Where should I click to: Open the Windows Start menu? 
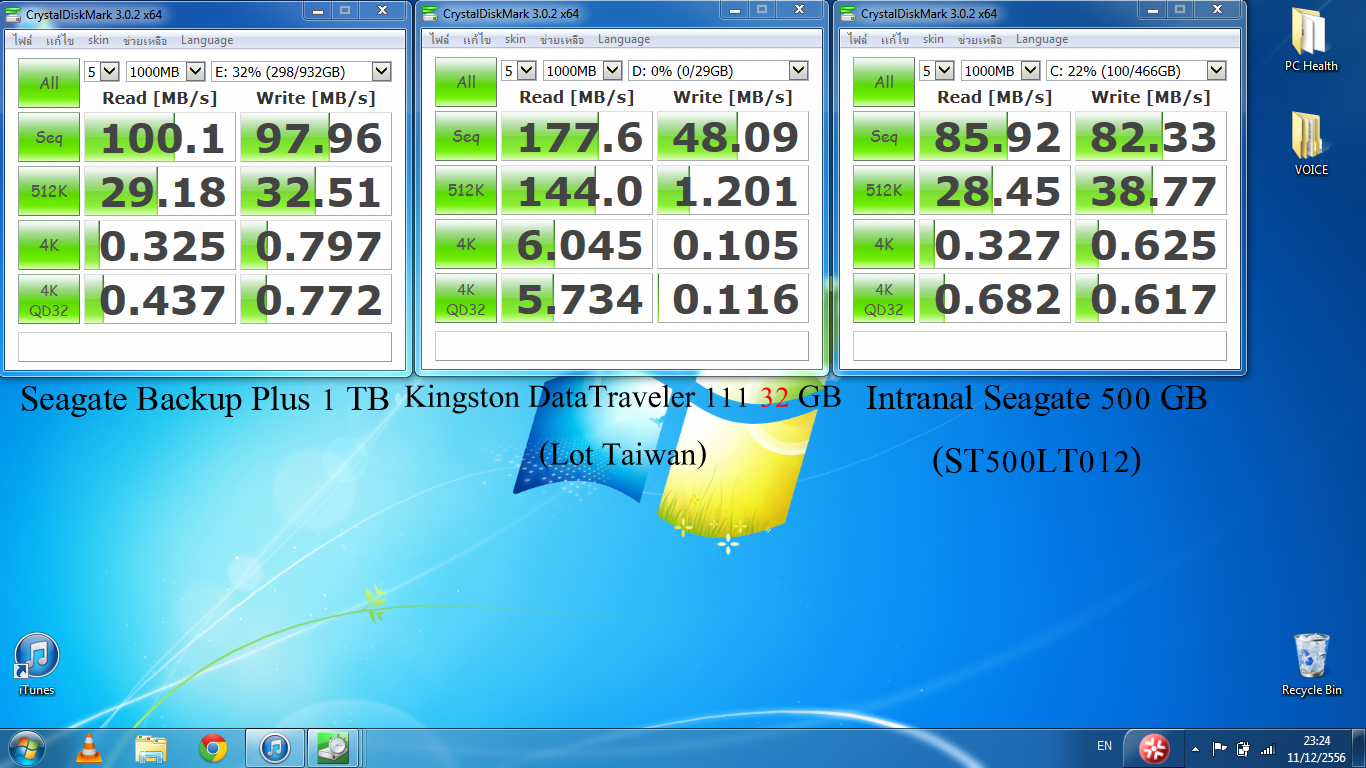coord(26,747)
